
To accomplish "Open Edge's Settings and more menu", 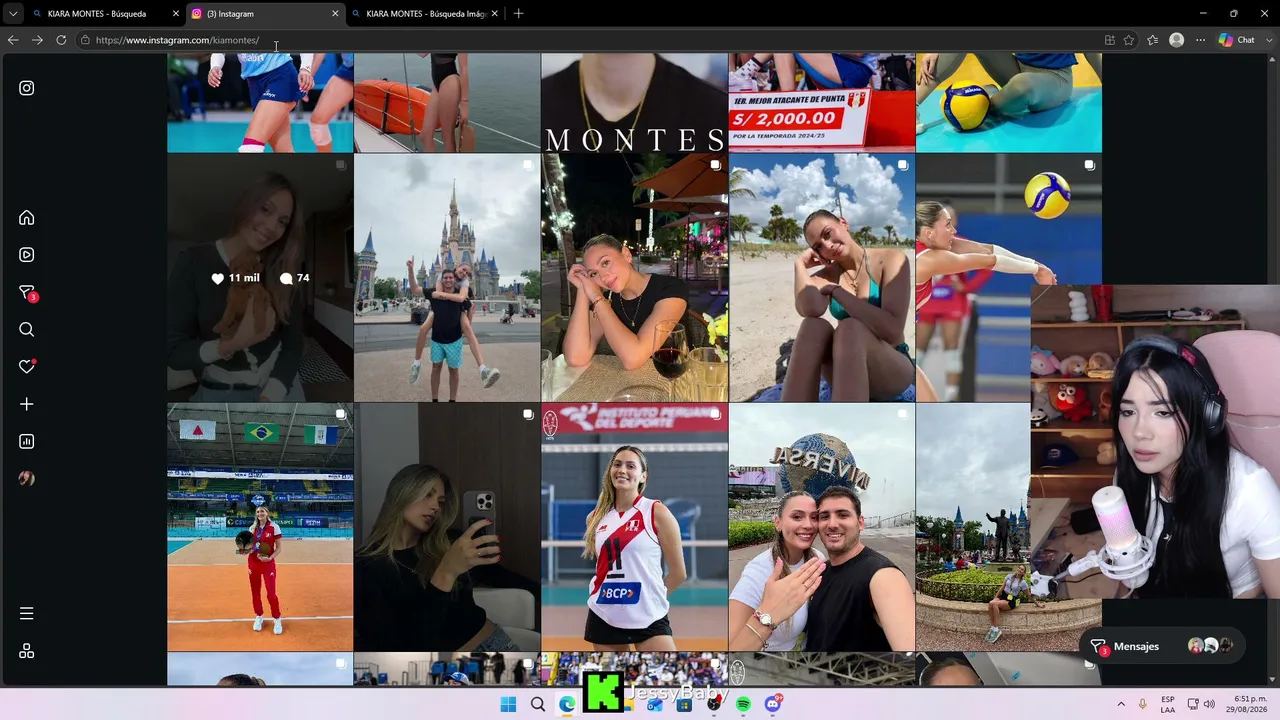I will click(x=1200, y=40).
